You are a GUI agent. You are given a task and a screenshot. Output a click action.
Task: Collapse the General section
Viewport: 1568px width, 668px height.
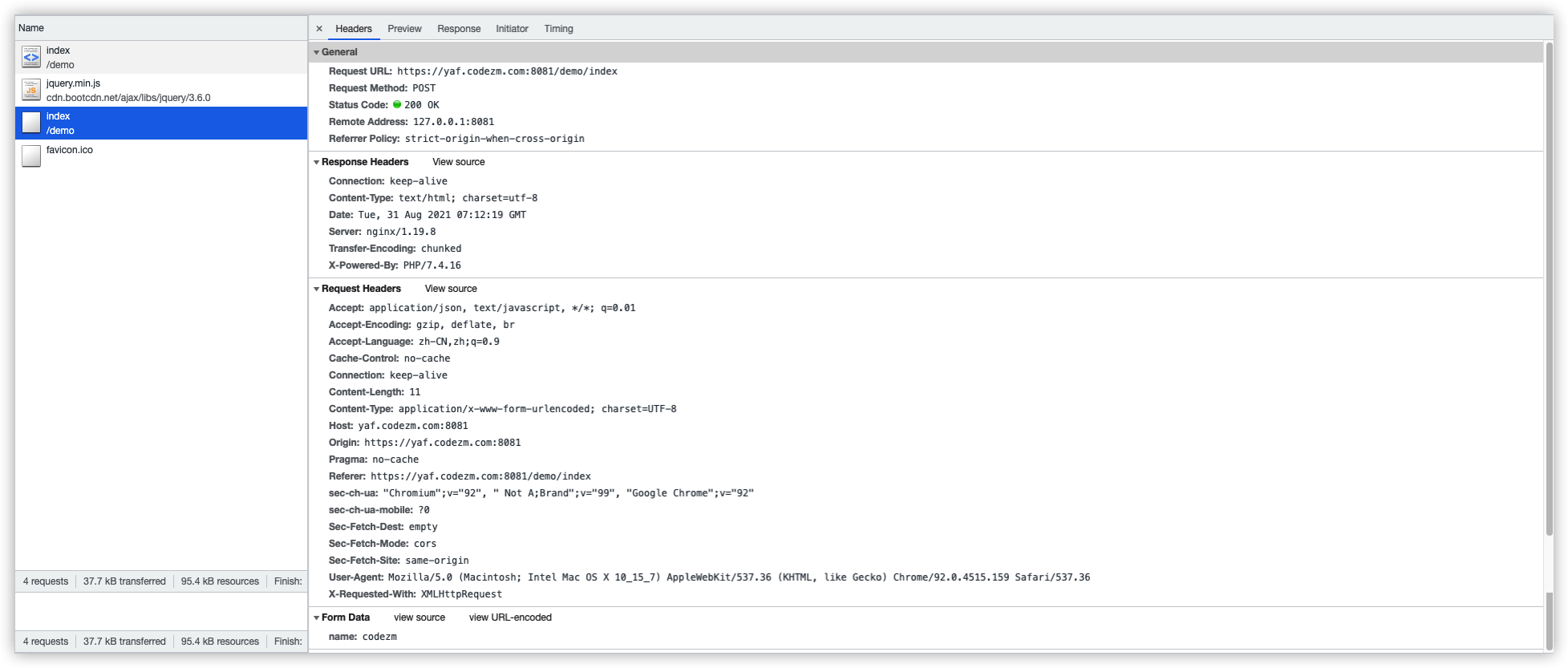317,52
